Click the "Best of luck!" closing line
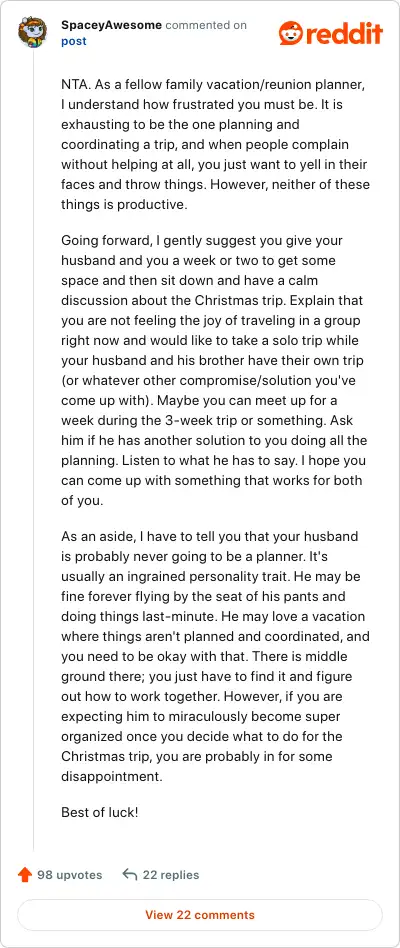The width and height of the screenshot is (400, 948). tap(100, 812)
